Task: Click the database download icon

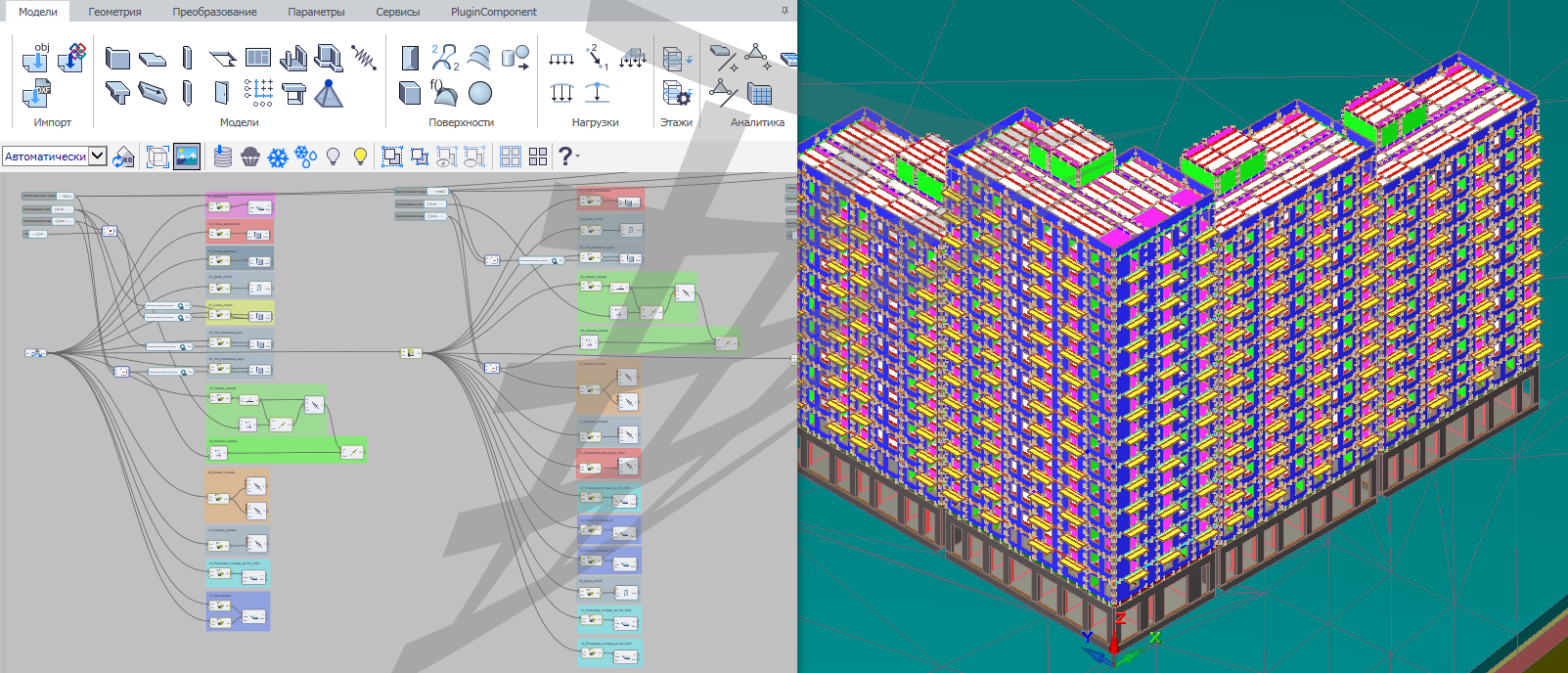Action: pyautogui.click(x=223, y=157)
